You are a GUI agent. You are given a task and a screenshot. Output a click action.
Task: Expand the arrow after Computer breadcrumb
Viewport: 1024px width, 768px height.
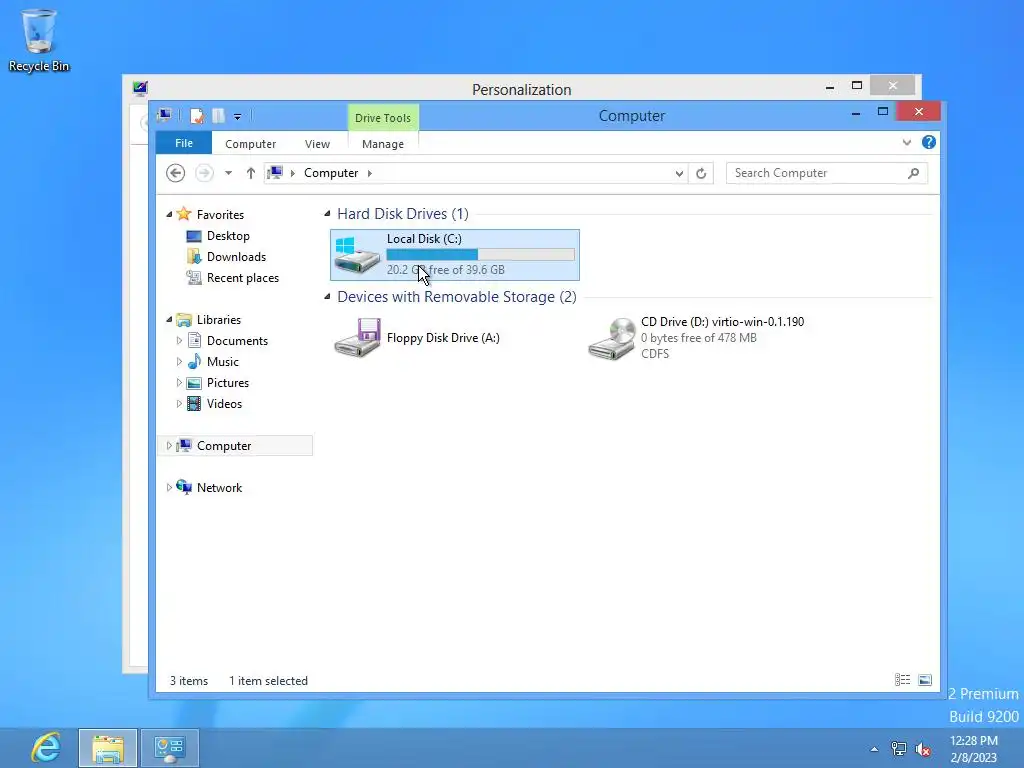(370, 173)
